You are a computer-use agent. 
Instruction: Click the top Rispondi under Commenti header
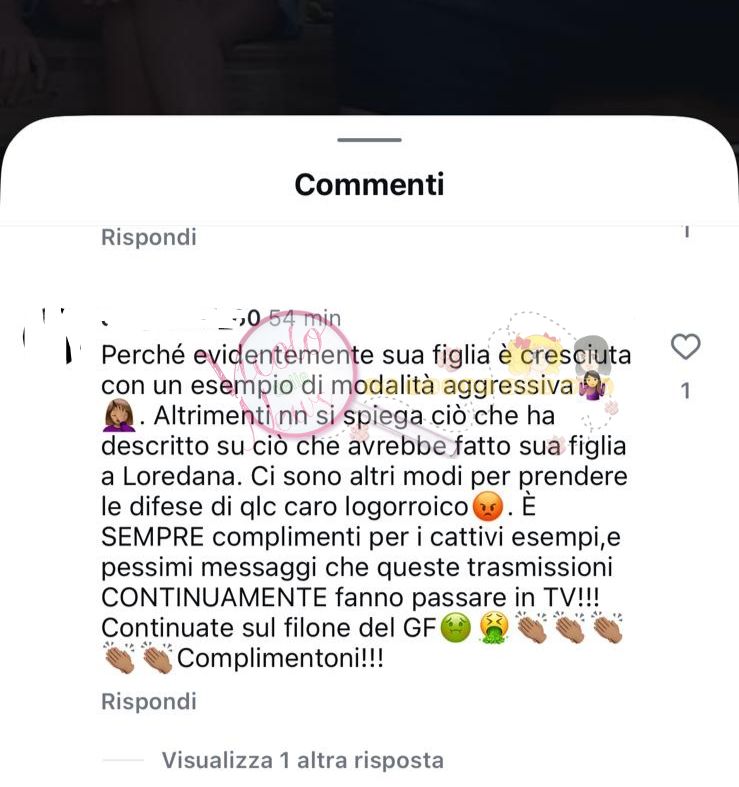coord(149,237)
